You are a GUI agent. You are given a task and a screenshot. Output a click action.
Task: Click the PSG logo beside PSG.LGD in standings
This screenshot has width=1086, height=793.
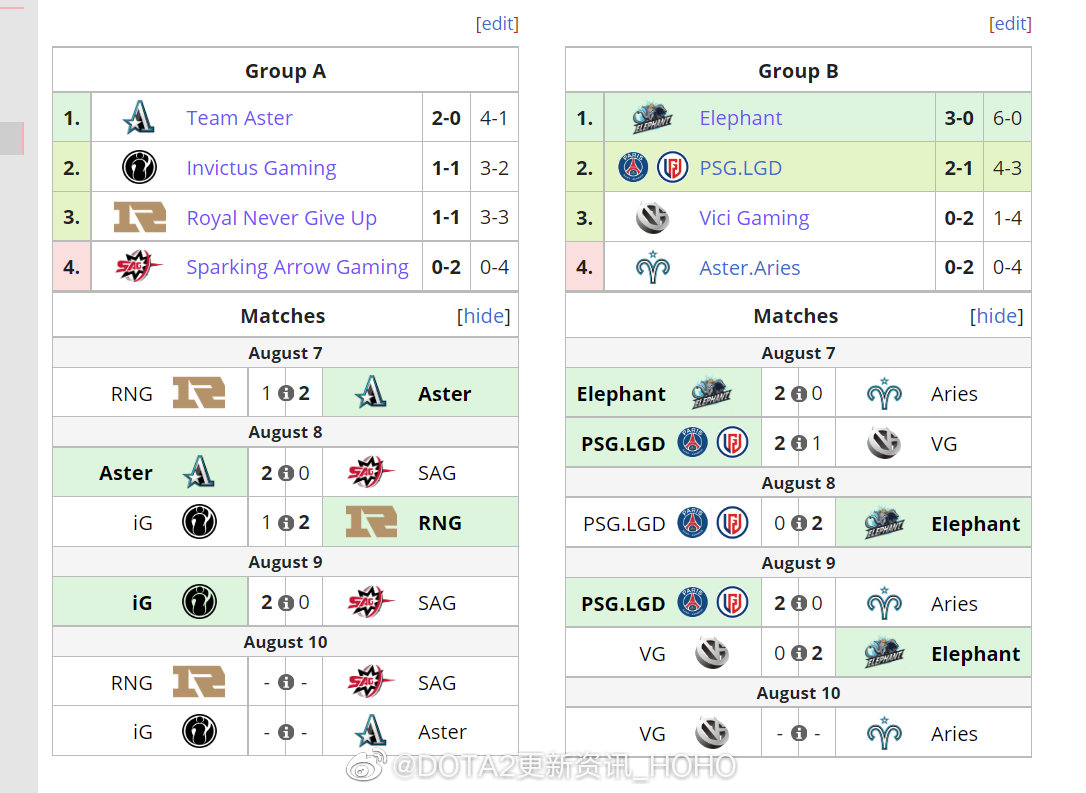633,167
